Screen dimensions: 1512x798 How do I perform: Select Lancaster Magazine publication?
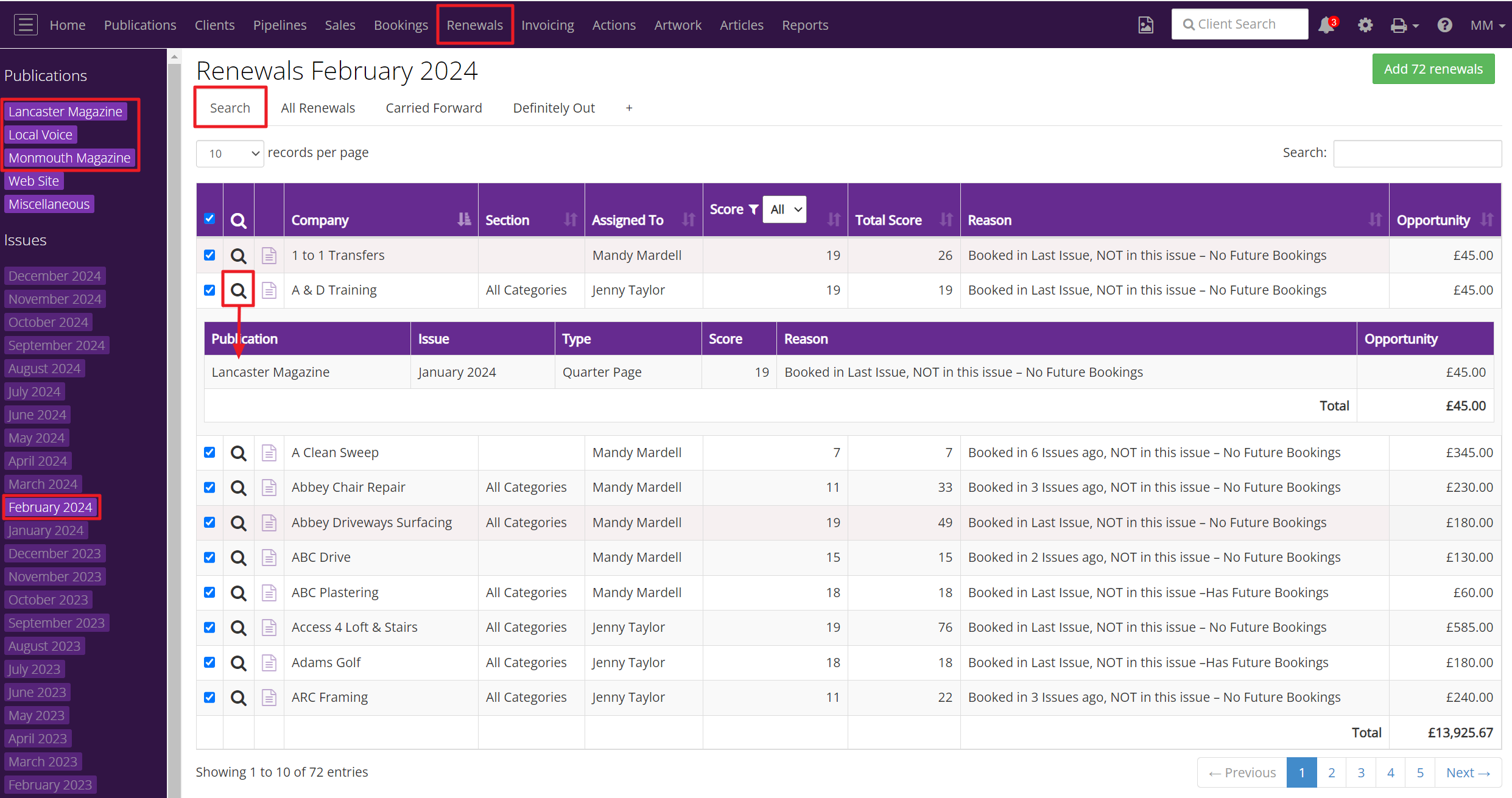(65, 111)
